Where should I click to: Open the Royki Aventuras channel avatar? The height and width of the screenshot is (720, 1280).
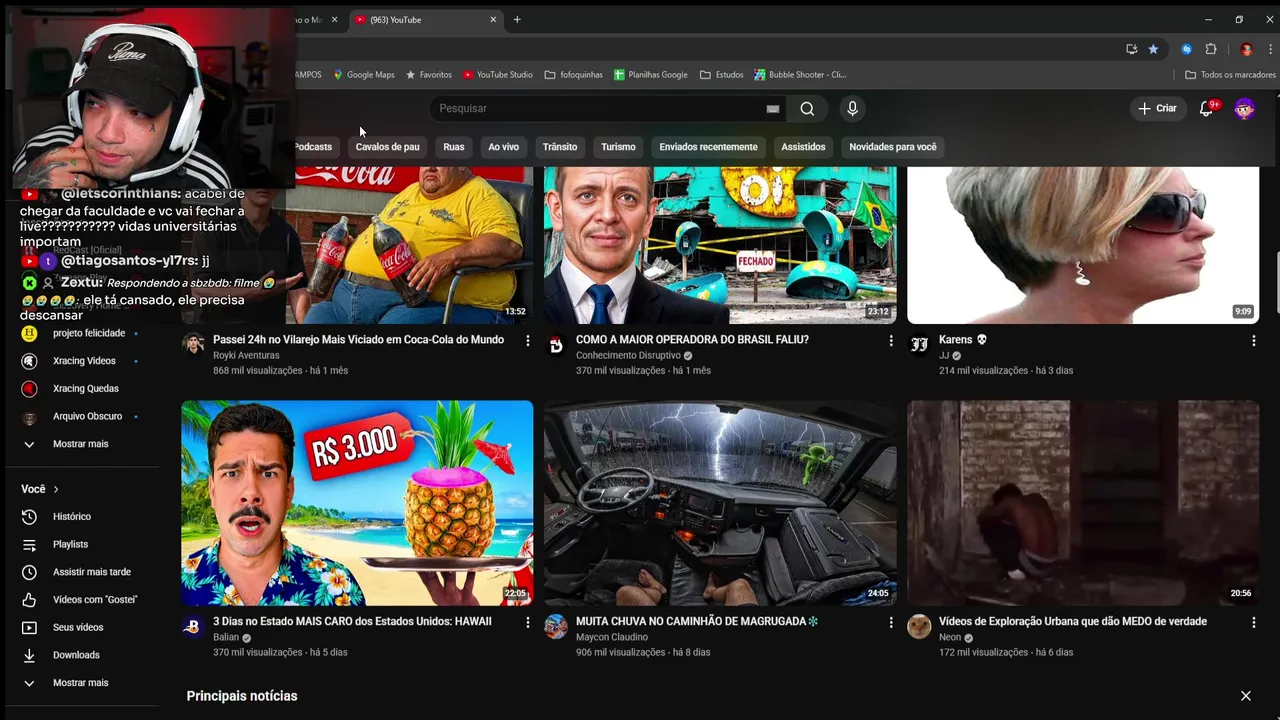pos(193,345)
